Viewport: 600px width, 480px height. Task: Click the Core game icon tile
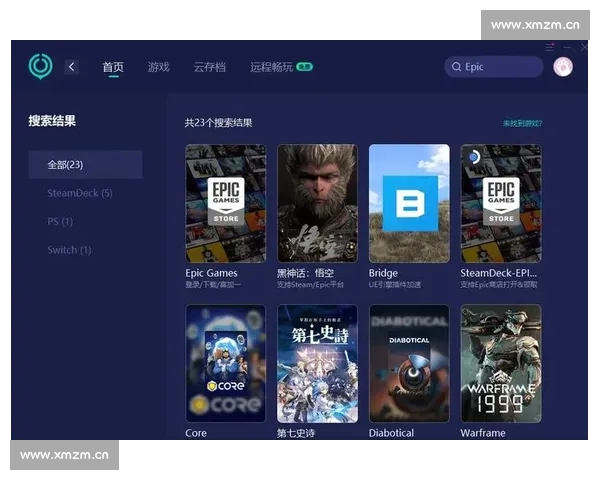tap(226, 363)
